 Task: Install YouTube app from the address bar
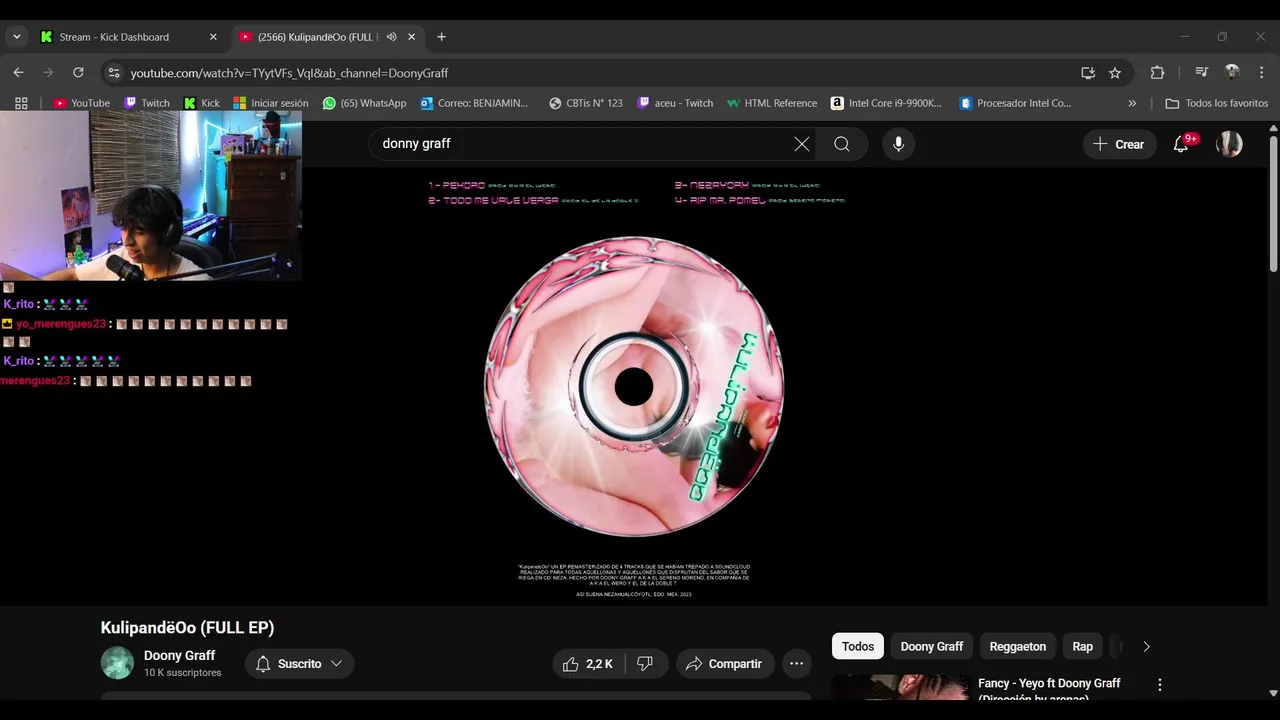pos(1088,73)
